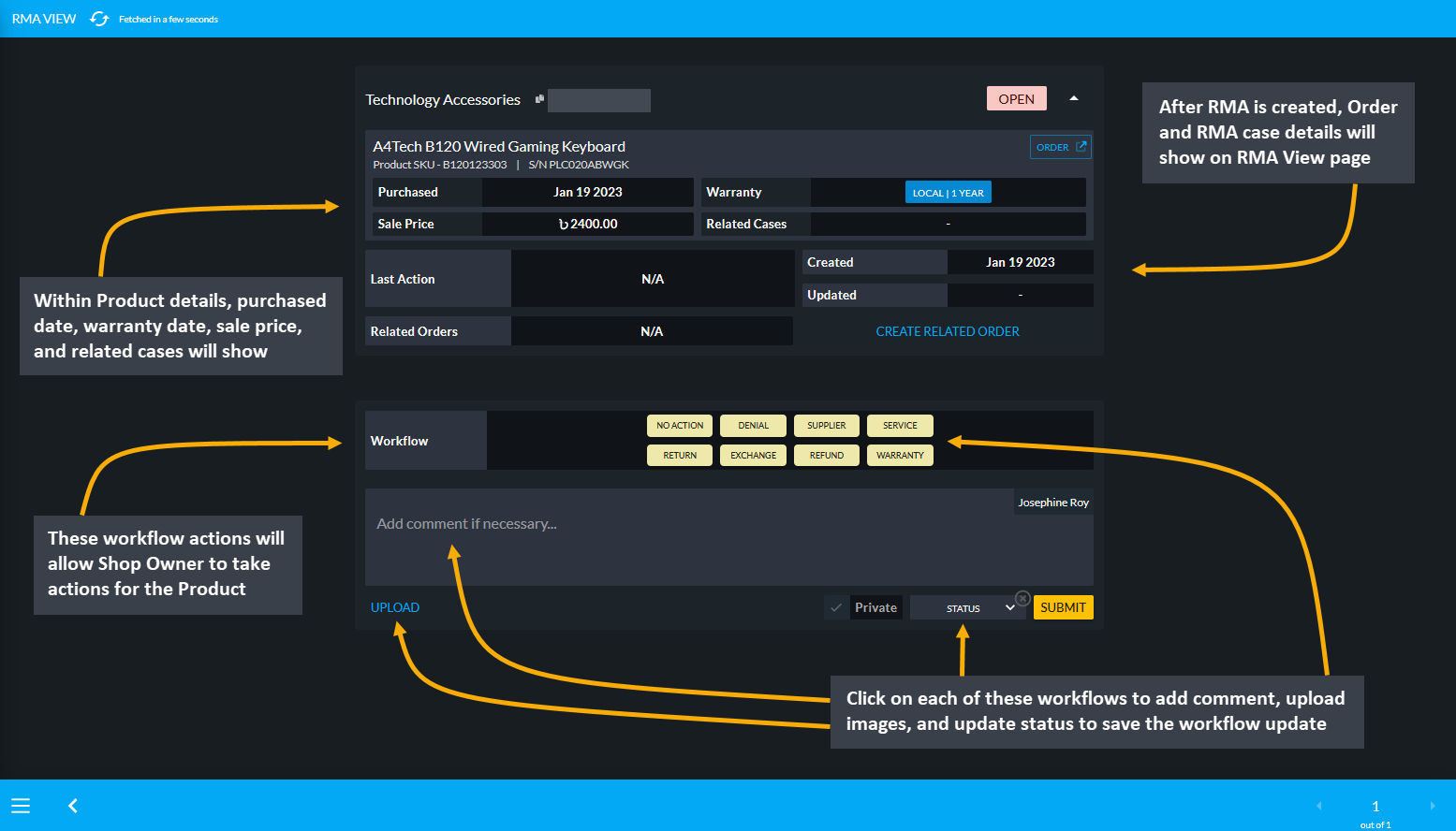This screenshot has width=1456, height=831.
Task: Select the REFUND workflow
Action: pos(827,455)
